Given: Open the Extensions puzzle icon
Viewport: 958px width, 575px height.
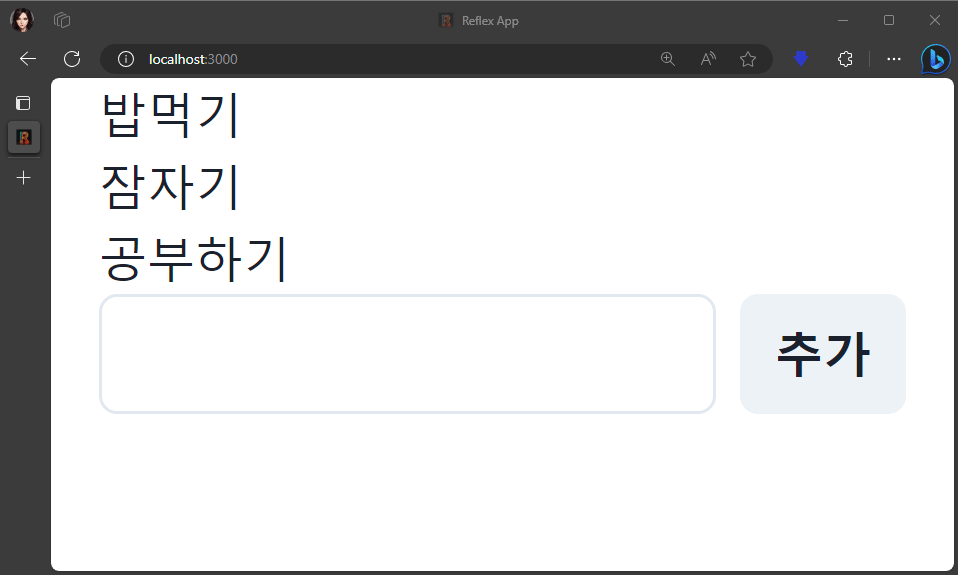Looking at the screenshot, I should [846, 59].
